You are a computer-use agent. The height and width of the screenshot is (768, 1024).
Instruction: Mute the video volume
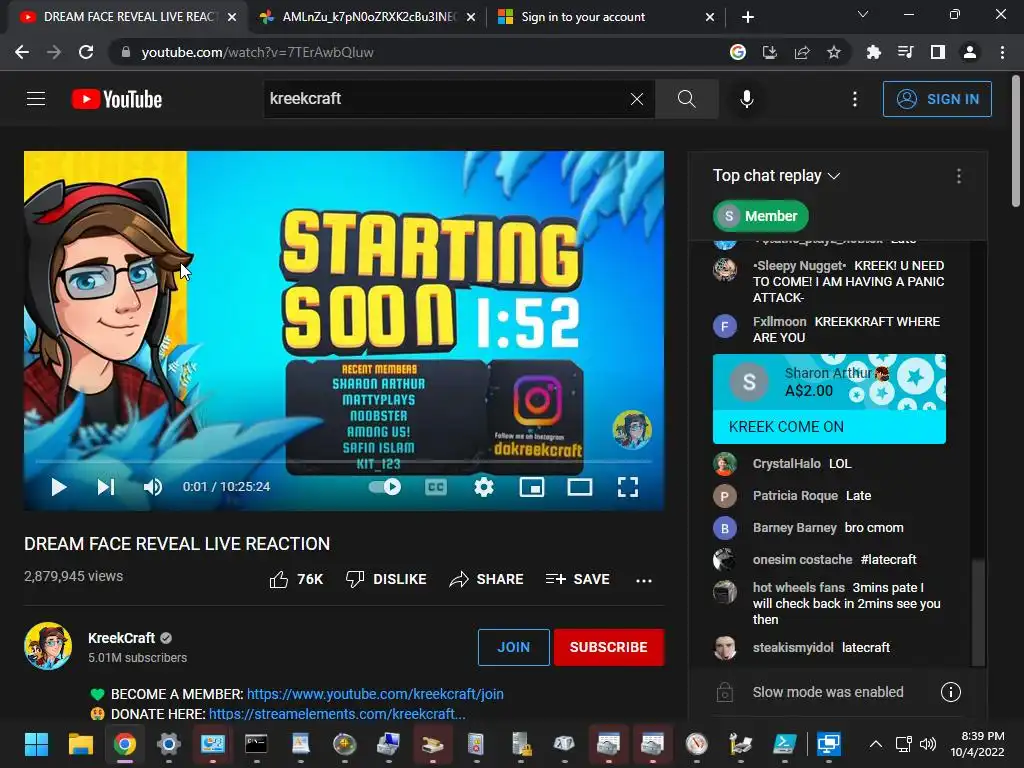point(153,487)
